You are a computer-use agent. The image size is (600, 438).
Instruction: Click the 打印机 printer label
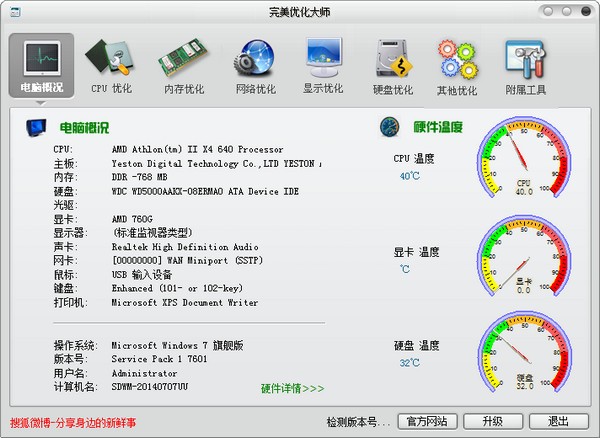click(70, 303)
